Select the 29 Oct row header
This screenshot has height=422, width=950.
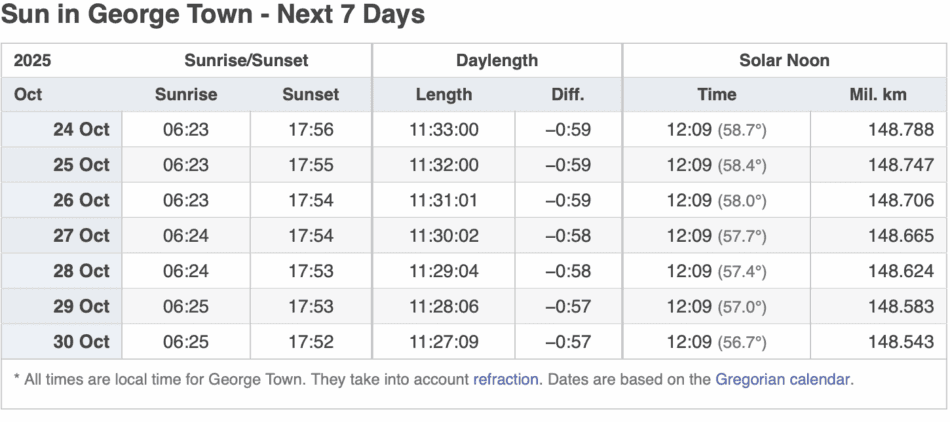pos(81,306)
